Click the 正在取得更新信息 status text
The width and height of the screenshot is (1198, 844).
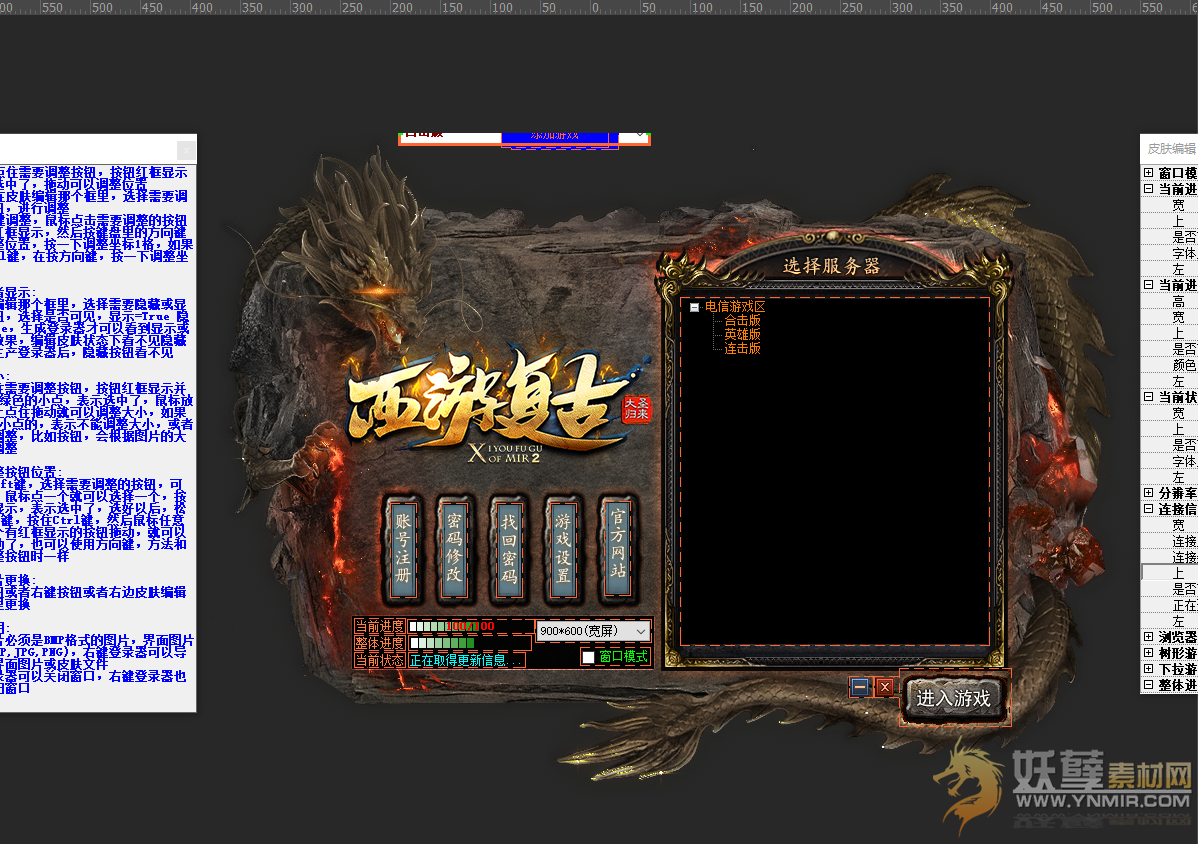[467, 660]
